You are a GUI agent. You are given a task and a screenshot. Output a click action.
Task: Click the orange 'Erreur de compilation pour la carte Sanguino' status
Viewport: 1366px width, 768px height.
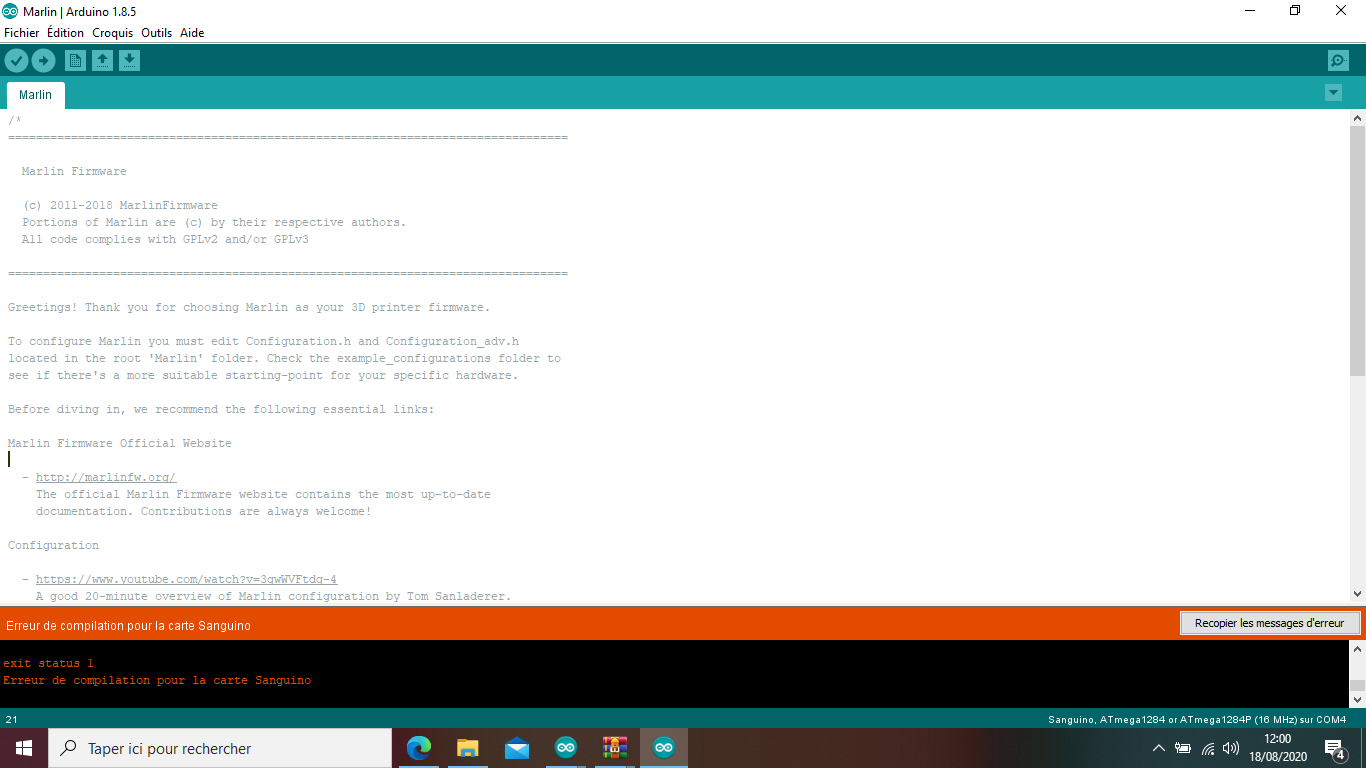[128, 626]
